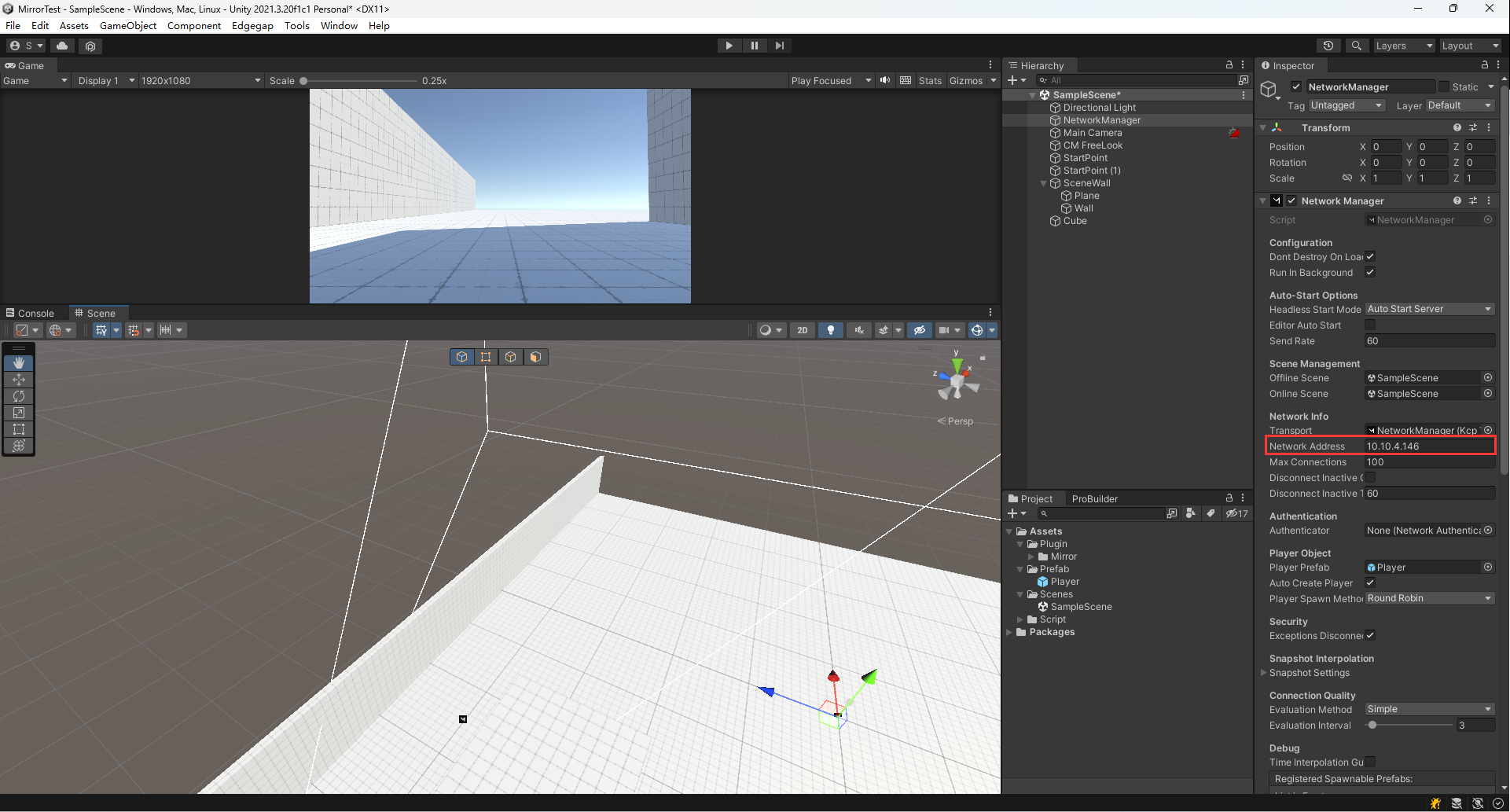Click the Stats button in the Game view
This screenshot has height=812, width=1510.
(930, 80)
